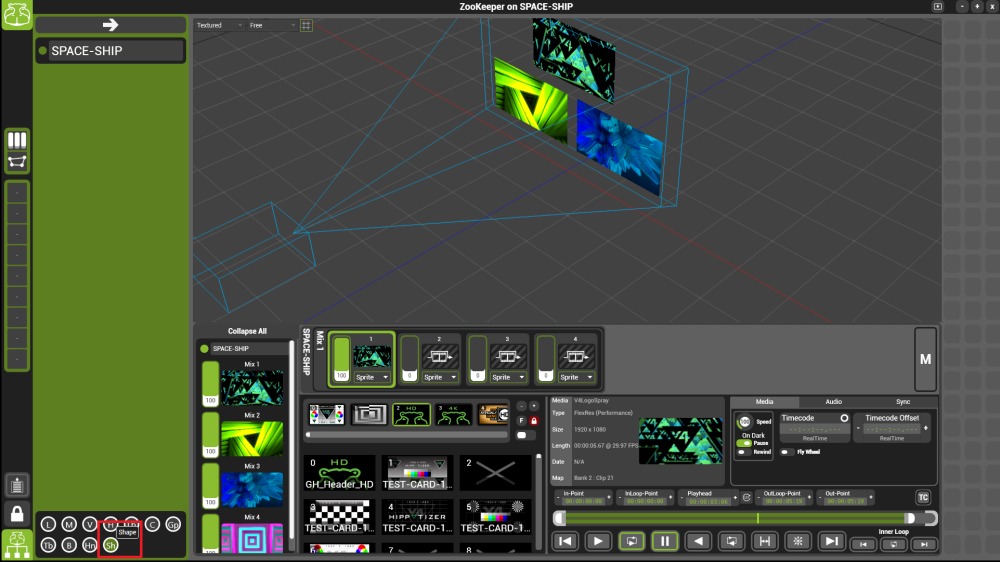Click the active green loop mode button
The width and height of the screenshot is (1000, 562).
click(x=631, y=542)
